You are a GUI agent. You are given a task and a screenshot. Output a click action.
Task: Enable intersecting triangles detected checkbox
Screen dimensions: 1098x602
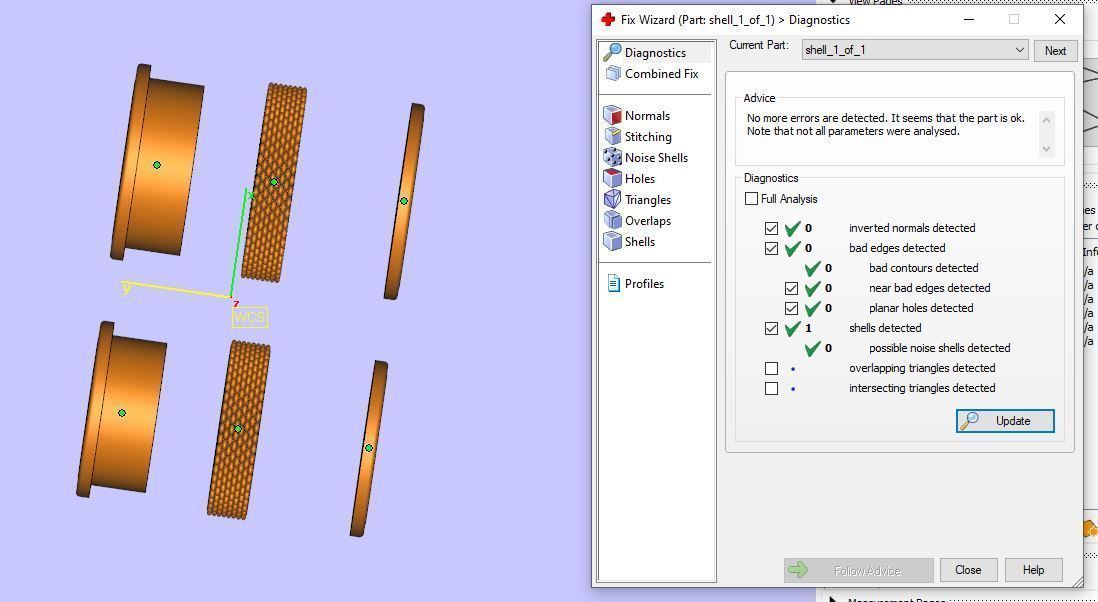click(771, 388)
